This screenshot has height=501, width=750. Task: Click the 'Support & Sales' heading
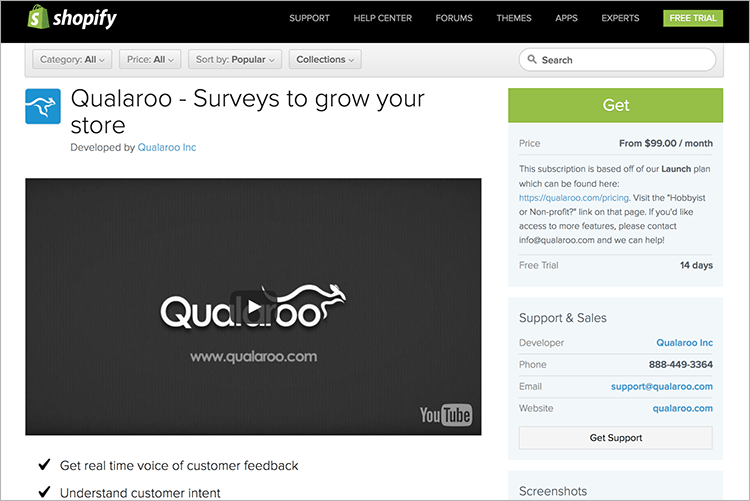(x=562, y=318)
